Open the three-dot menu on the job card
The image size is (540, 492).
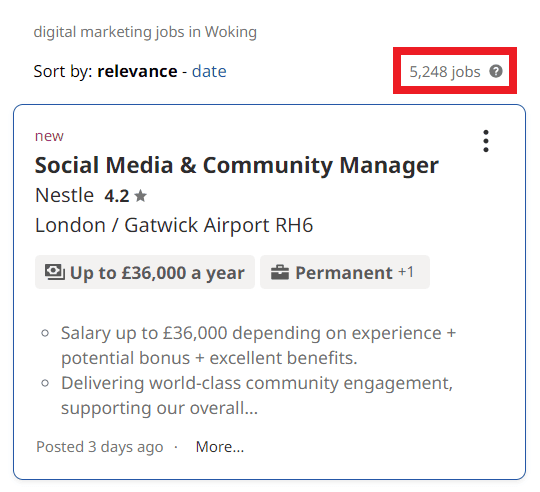pos(486,141)
